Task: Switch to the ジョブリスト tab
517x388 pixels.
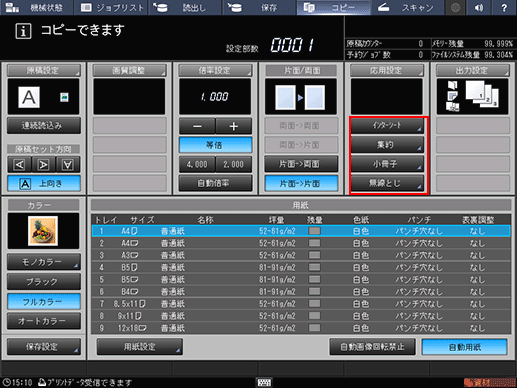Action: (112, 7)
